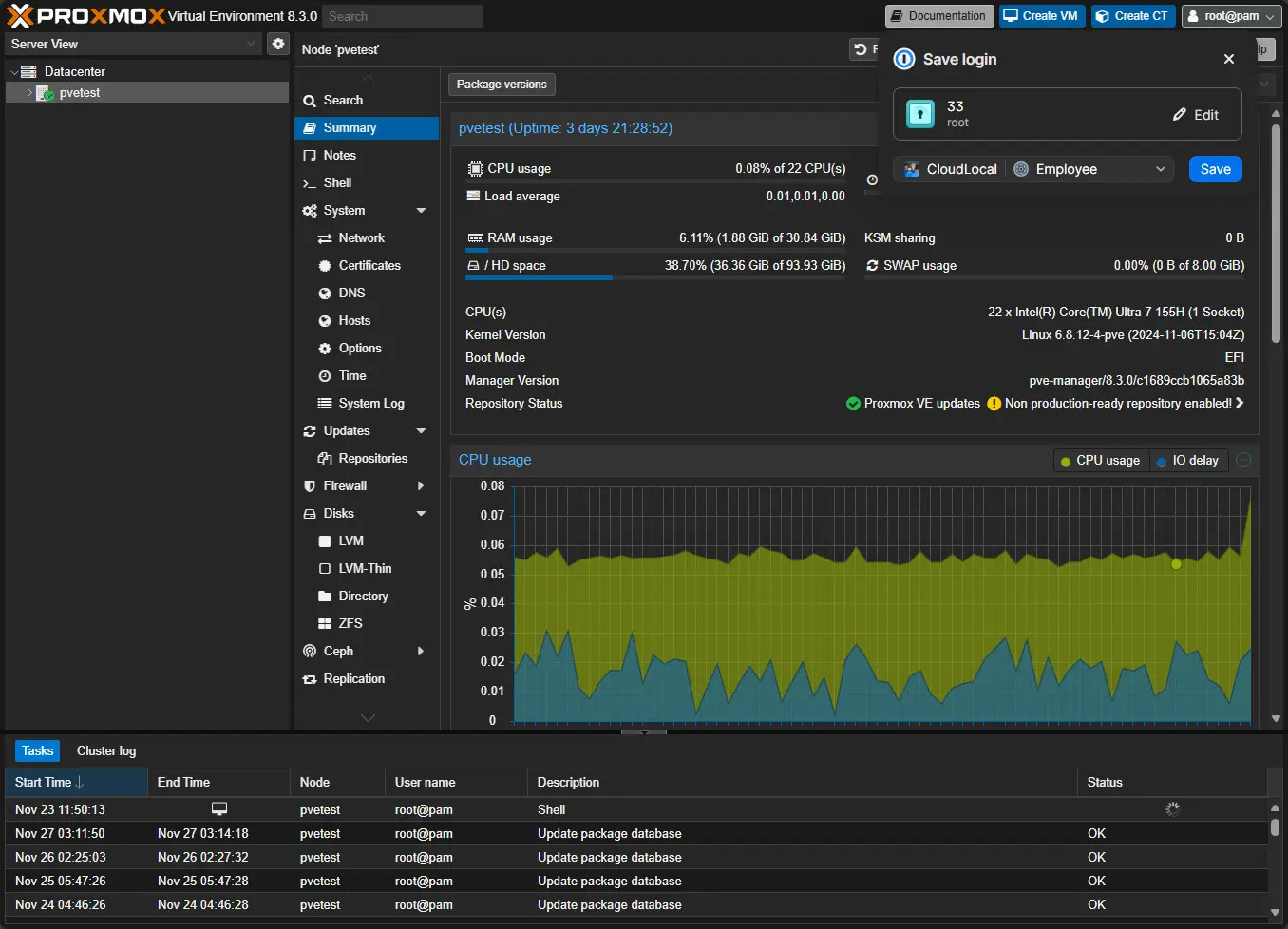Open the root@pam user menu dropdown

pyautogui.click(x=1230, y=16)
